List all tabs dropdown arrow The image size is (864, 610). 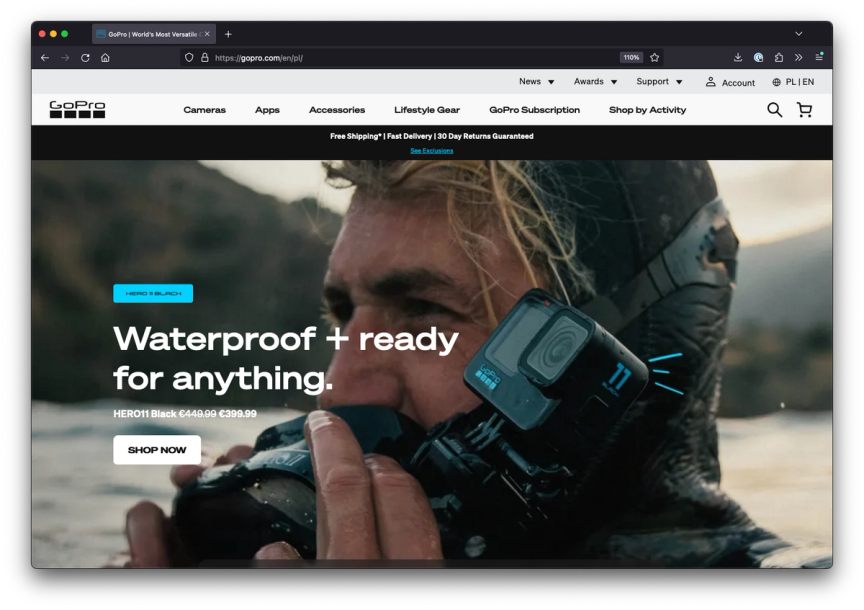(798, 34)
